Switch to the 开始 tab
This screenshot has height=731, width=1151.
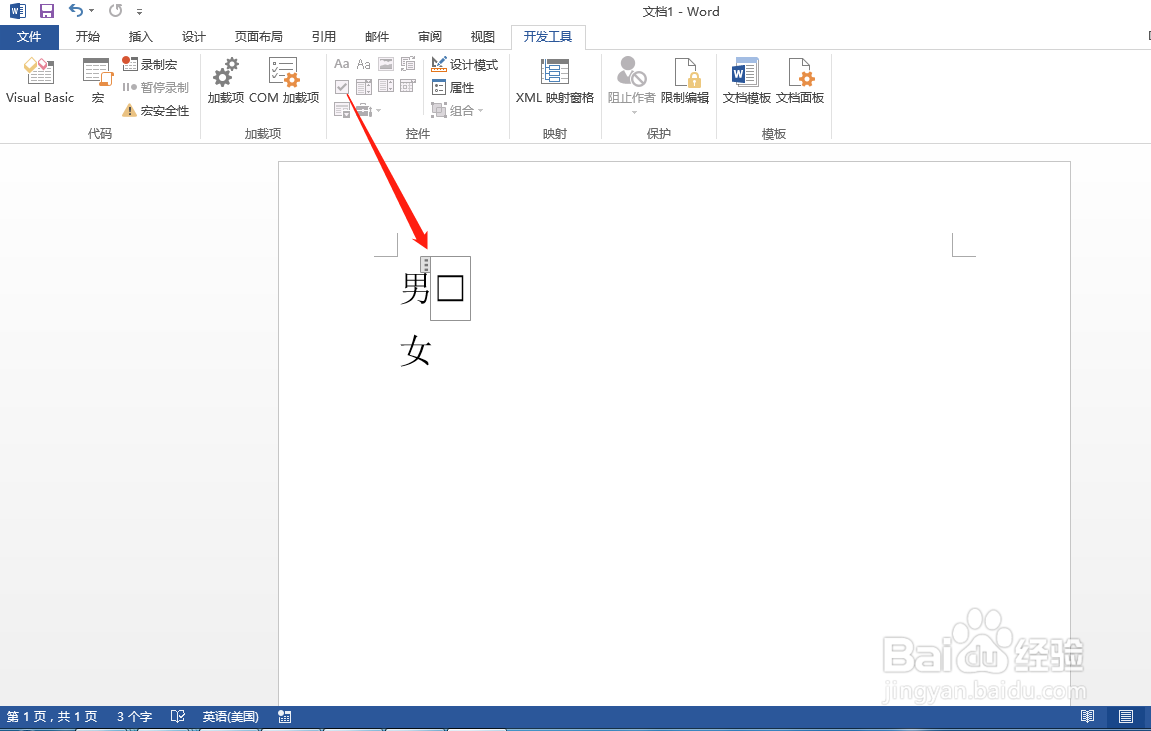pyautogui.click(x=87, y=37)
